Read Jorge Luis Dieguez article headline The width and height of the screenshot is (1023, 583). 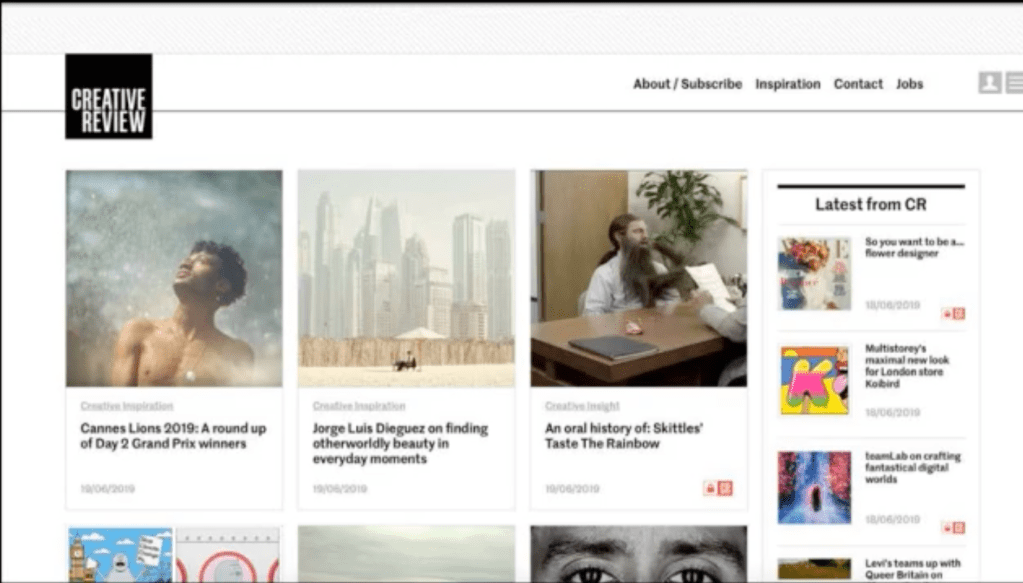coord(400,443)
